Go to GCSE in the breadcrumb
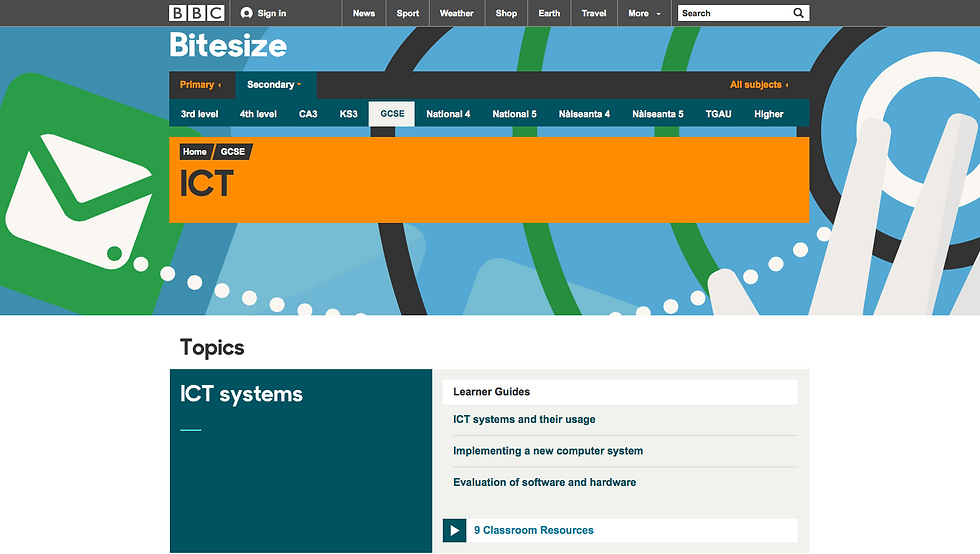Viewport: 980px width, 554px height. [x=232, y=151]
